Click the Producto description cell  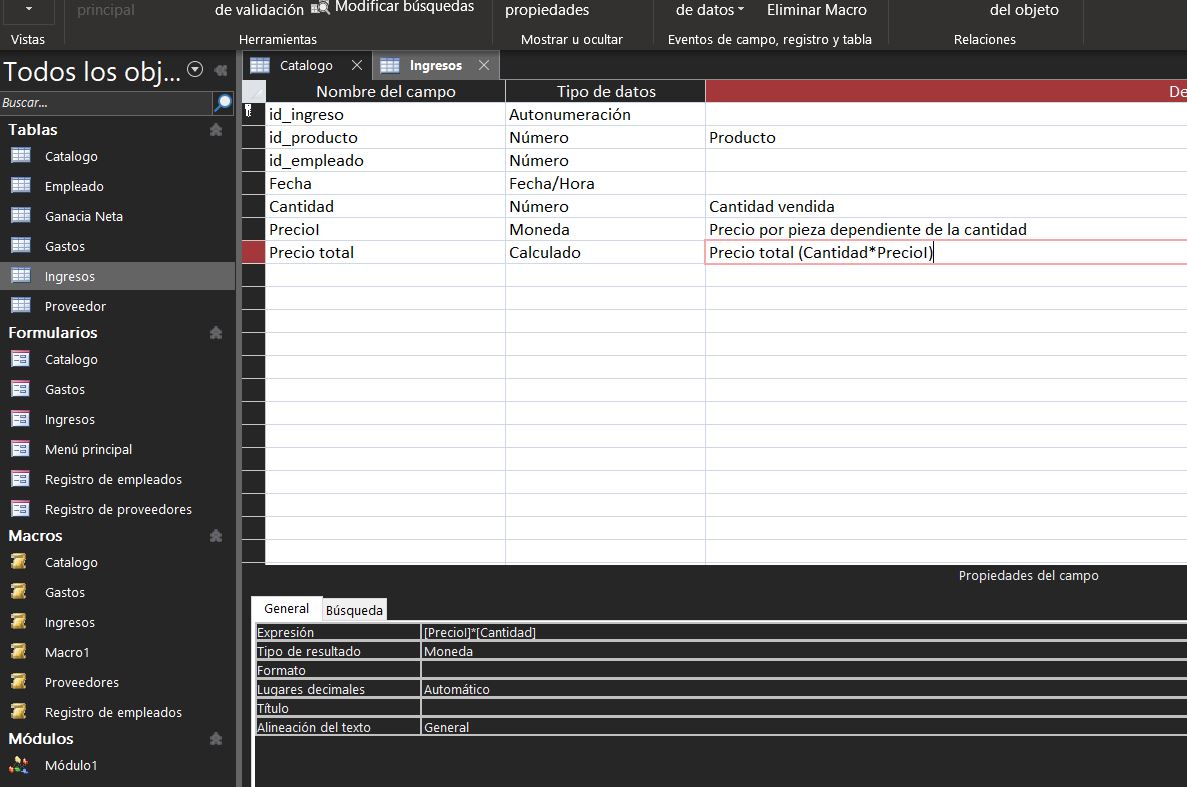pyautogui.click(x=946, y=137)
